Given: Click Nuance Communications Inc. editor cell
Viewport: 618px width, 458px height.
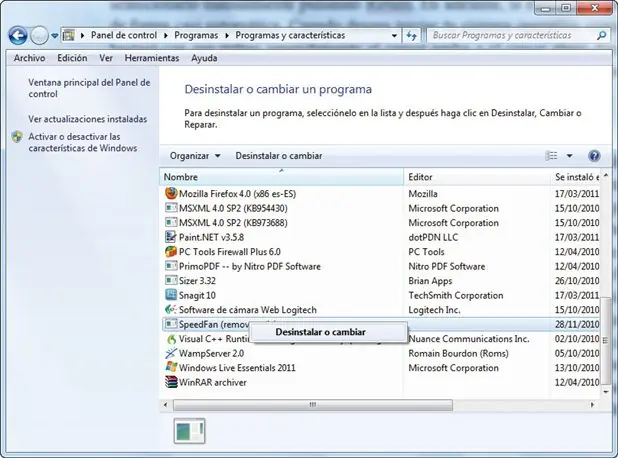Looking at the screenshot, I should click(469, 339).
